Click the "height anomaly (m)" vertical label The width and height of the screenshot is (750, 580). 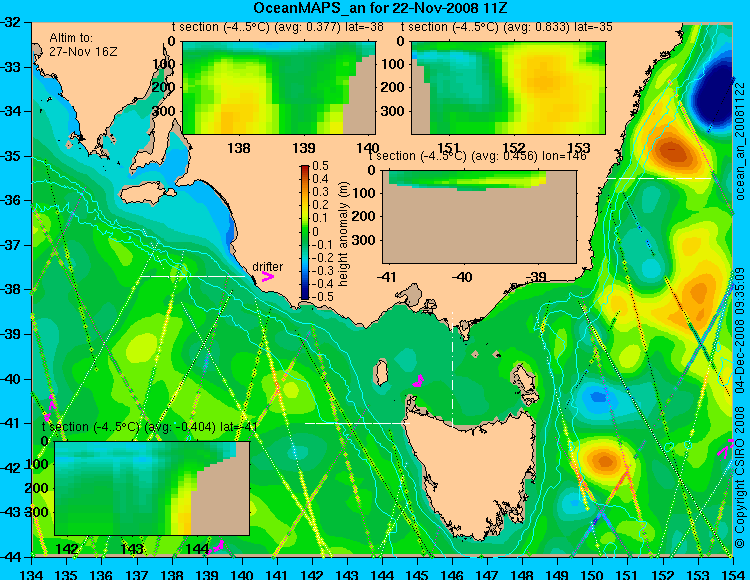pyautogui.click(x=343, y=233)
